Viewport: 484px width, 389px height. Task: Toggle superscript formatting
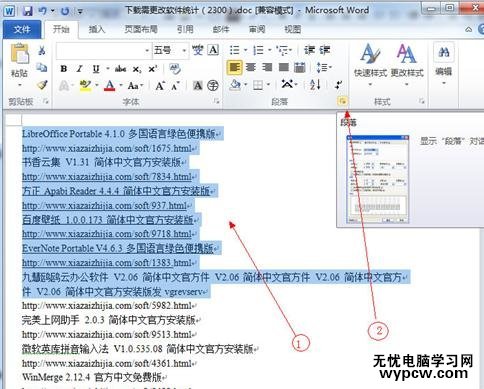click(153, 69)
